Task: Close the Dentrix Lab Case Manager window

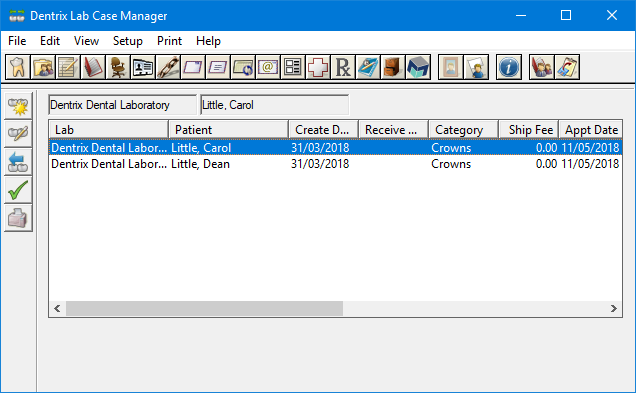Action: (x=612, y=15)
